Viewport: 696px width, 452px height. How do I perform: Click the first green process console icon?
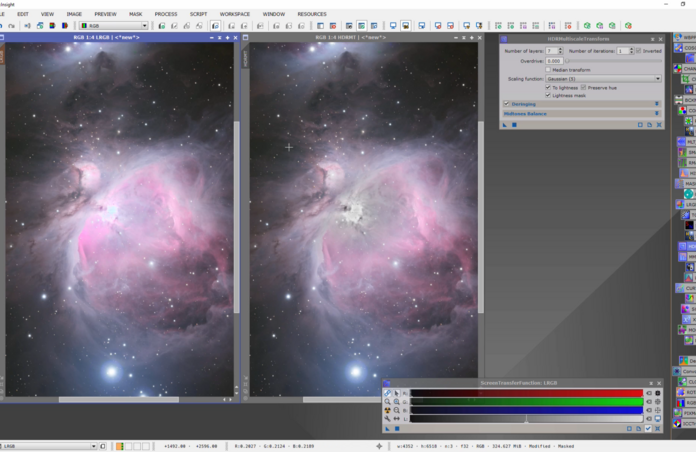click(587, 26)
